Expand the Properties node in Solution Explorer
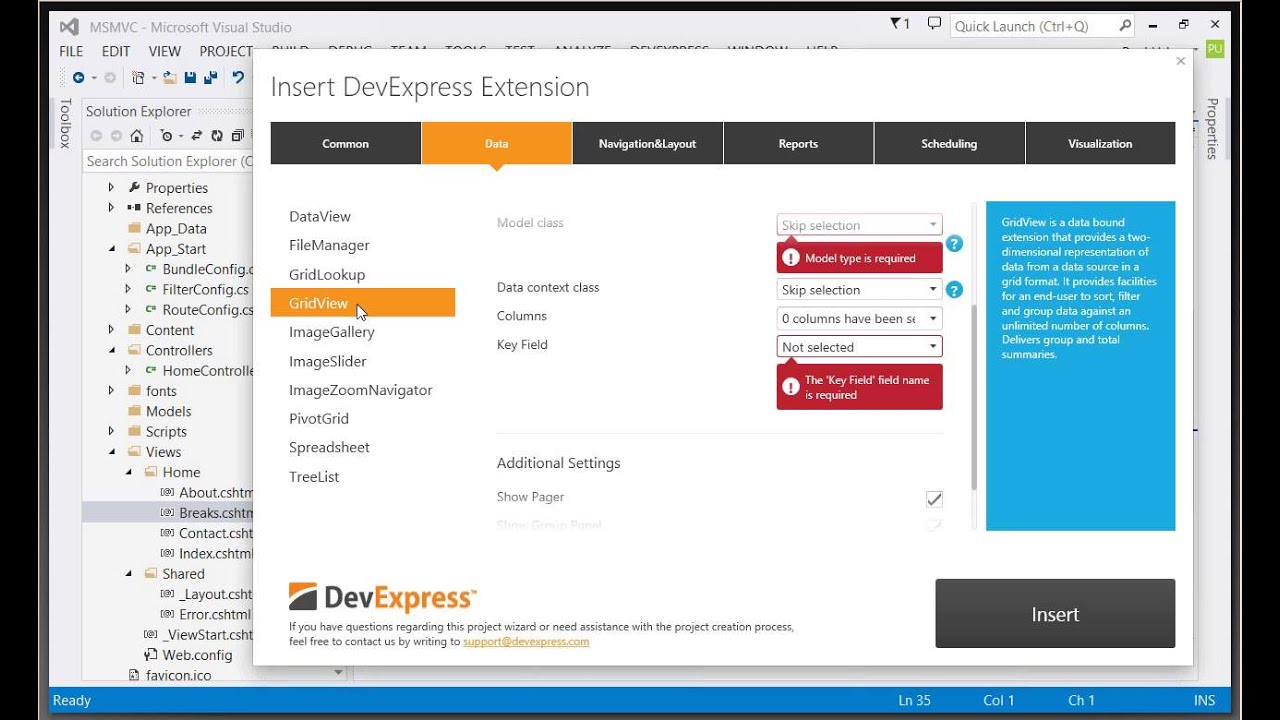Screen dimensions: 1280x720 (111, 187)
